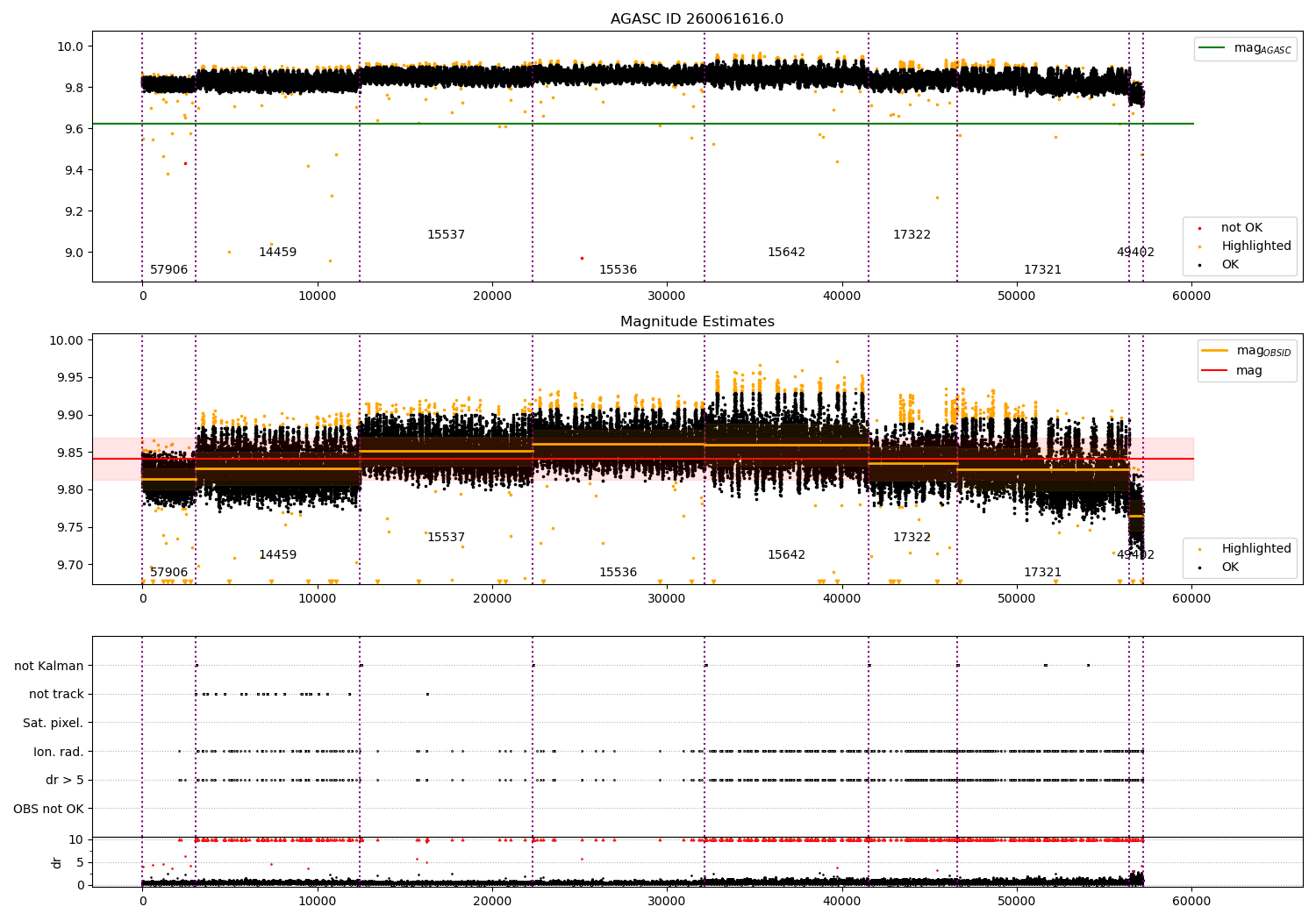Select the 'not OK' legend entry
The height and width of the screenshot is (921, 1316).
[x=1241, y=228]
